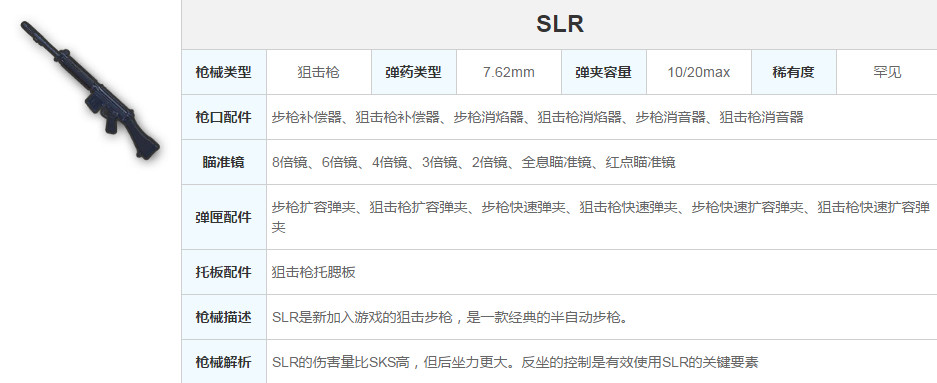Click the scope list starting with 8倍镜
This screenshot has width=937, height=383.
tap(473, 162)
